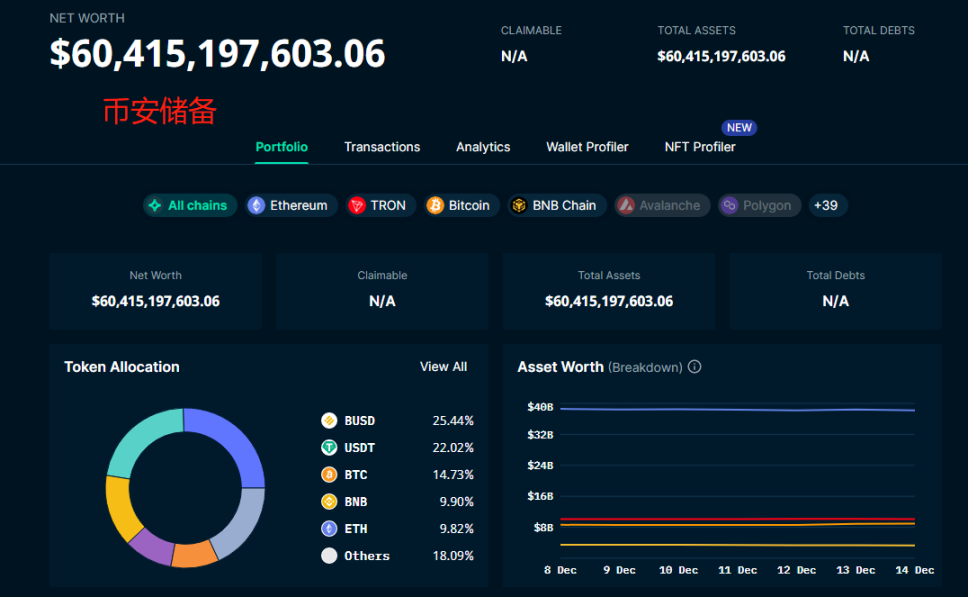Click the NEW badge above NFT Profiler
Viewport: 968px width, 597px height.
point(739,128)
